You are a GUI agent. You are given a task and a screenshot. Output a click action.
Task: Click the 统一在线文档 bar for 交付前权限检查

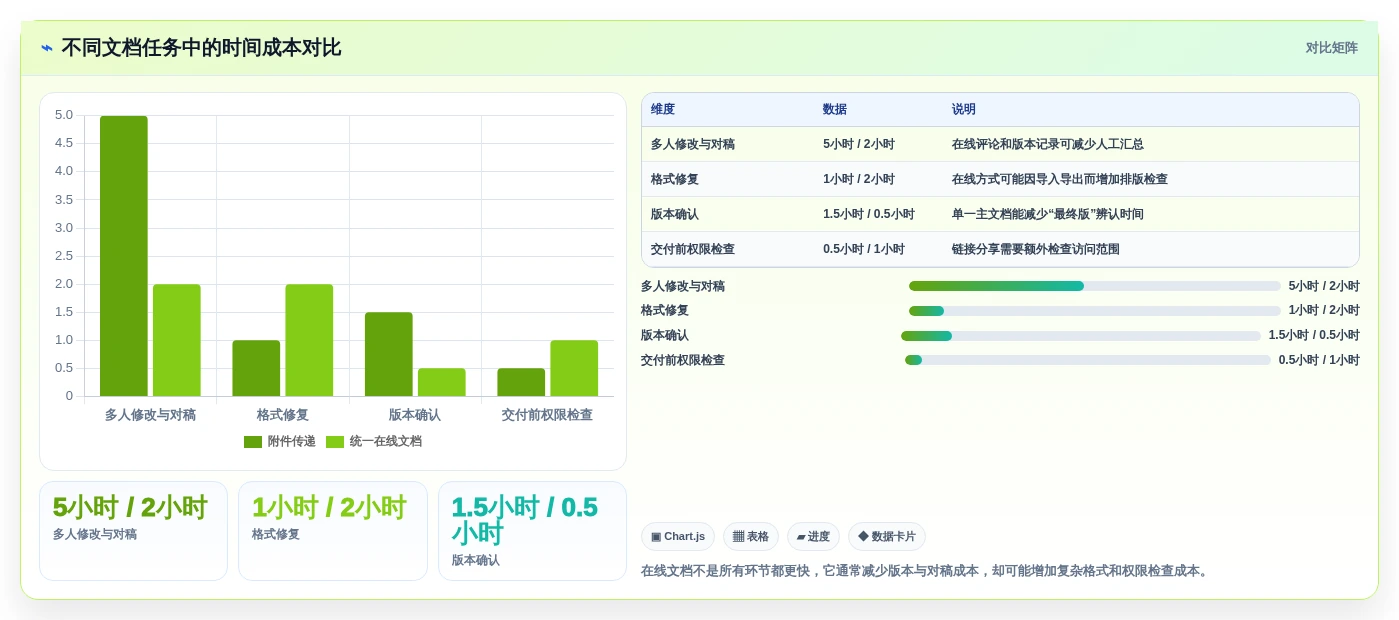click(574, 368)
